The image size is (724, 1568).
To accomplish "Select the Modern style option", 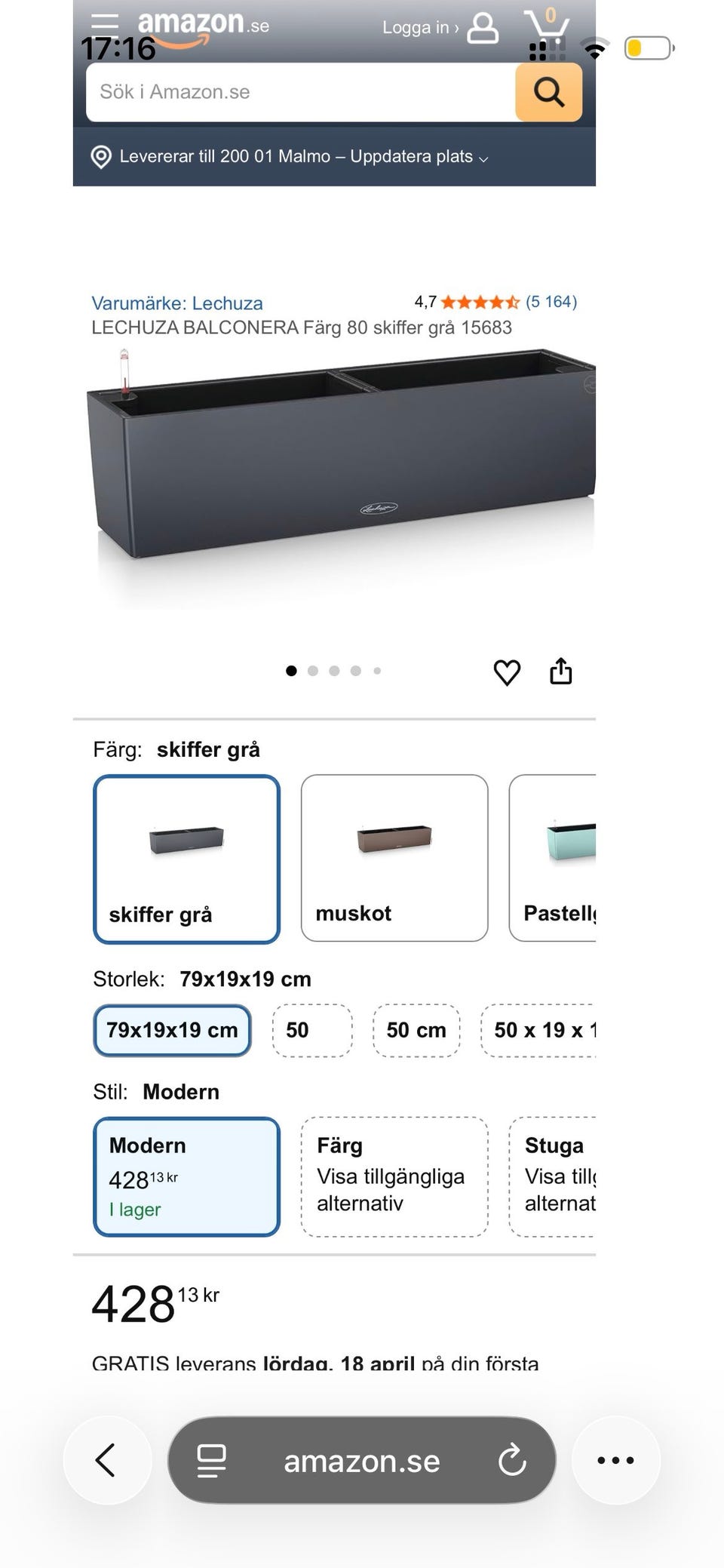I will click(x=186, y=1176).
